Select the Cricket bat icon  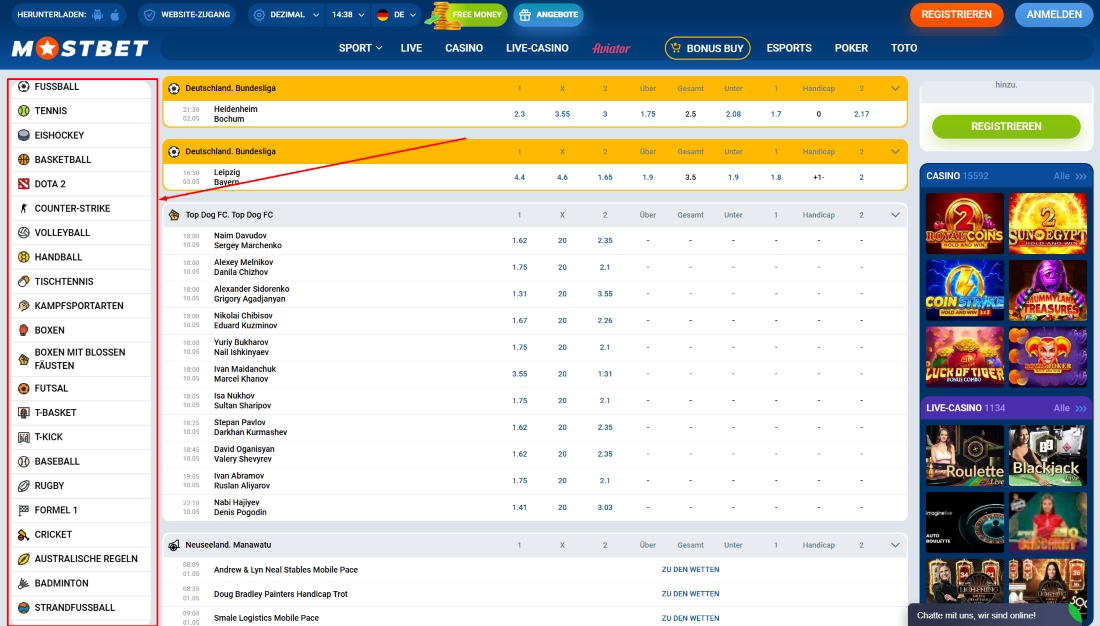24,535
